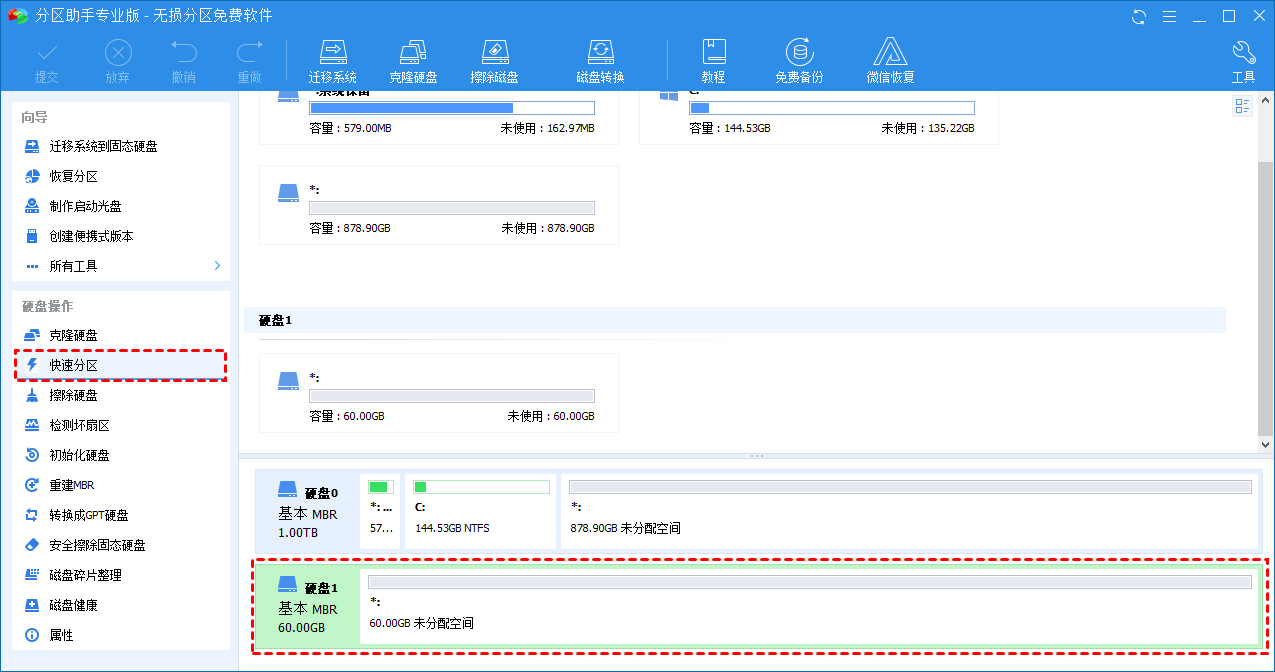Select the 擦除磁盘 toolbar icon
This screenshot has height=672, width=1275.
(x=494, y=61)
